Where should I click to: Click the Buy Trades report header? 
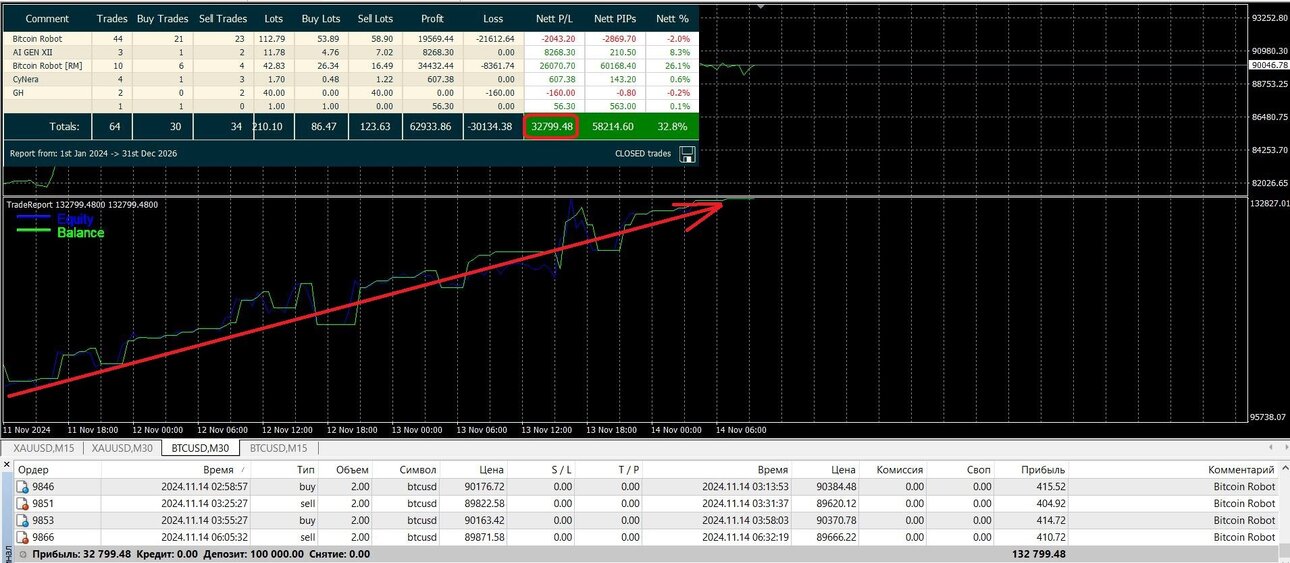(162, 19)
